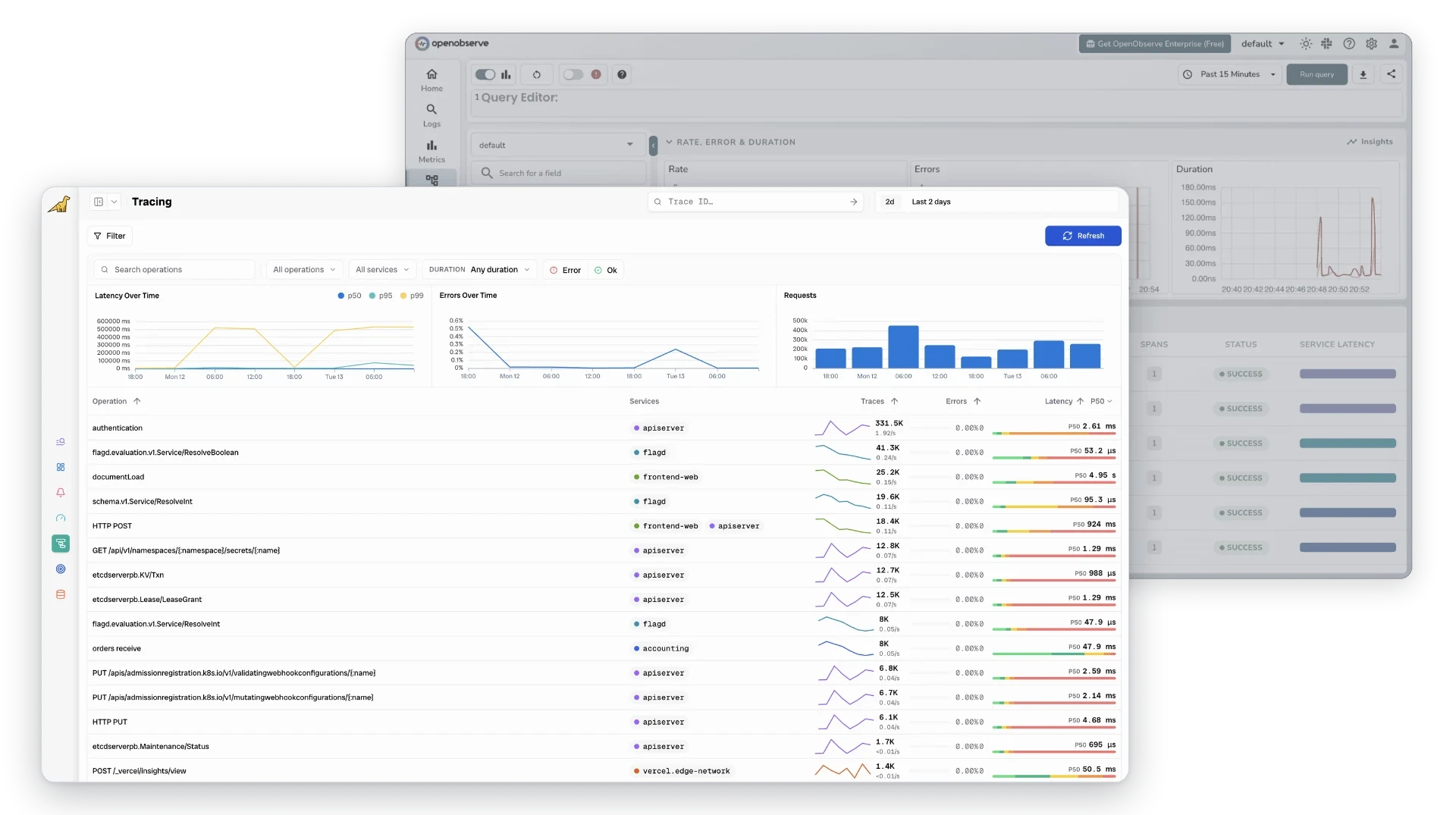Expand the chevron next to the sidebar icon
Viewport: 1456px width, 815px height.
[x=114, y=202]
